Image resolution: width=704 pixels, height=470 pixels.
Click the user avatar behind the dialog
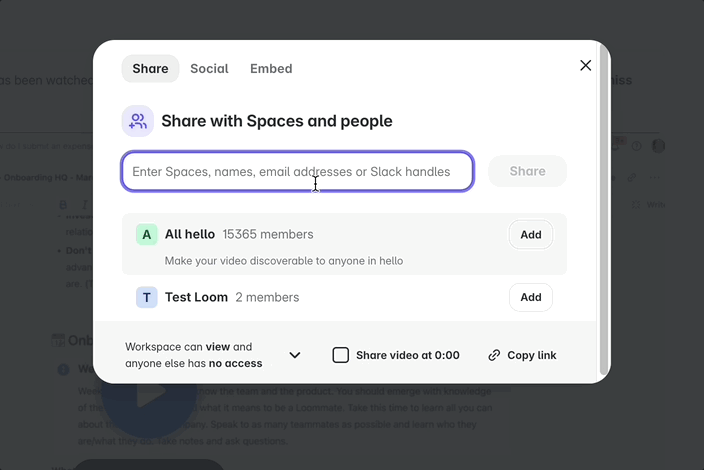click(658, 146)
